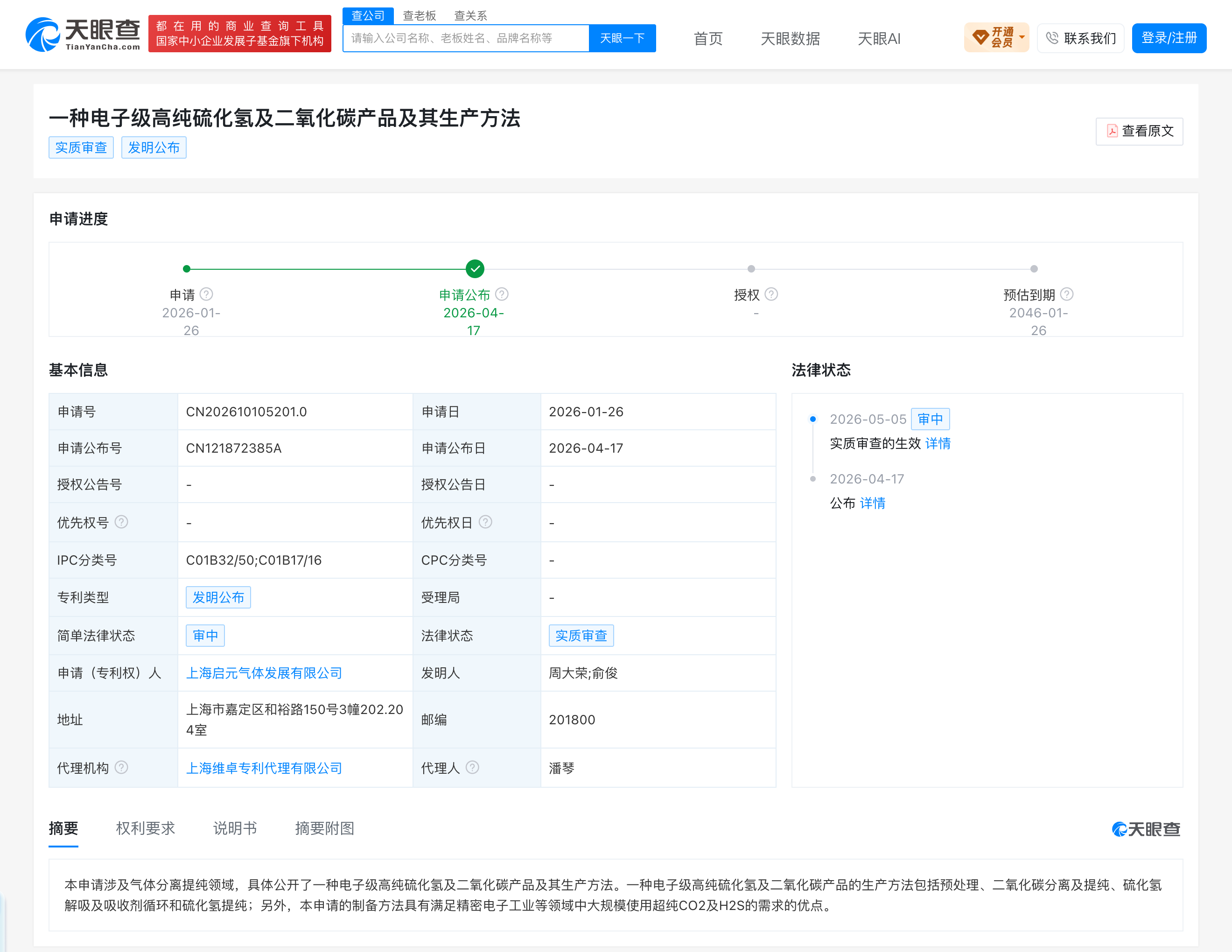Open 首页 in the navigation
This screenshot has width=1232, height=952.
tap(708, 38)
